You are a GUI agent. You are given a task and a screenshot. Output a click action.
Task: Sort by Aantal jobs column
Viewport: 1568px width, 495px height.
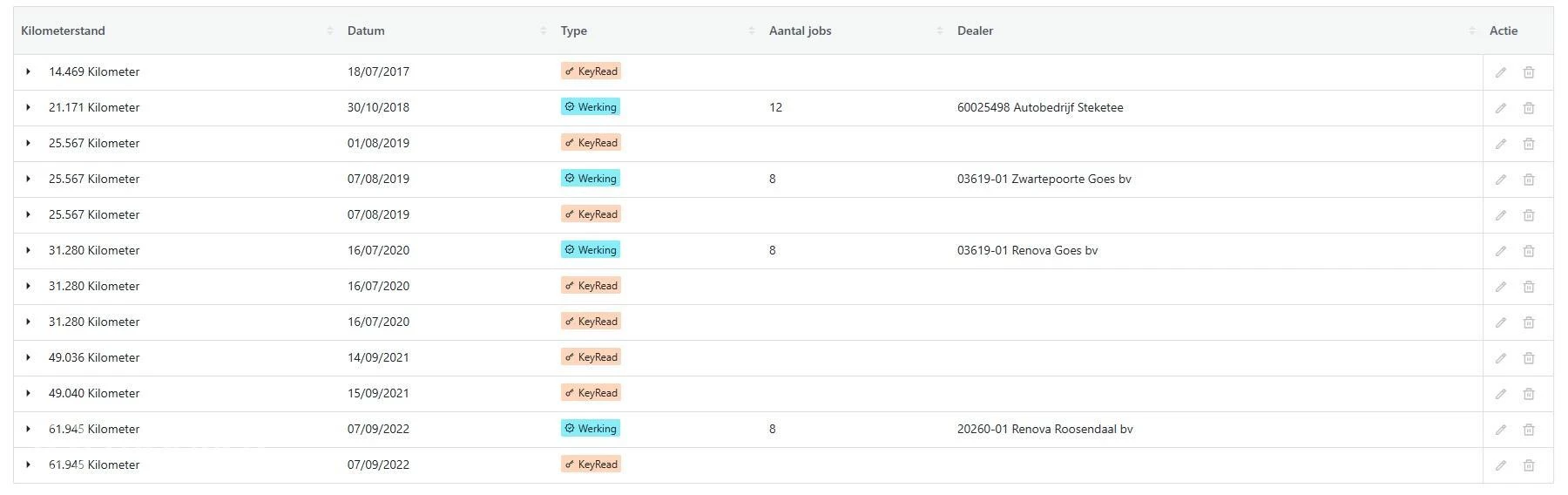939,31
